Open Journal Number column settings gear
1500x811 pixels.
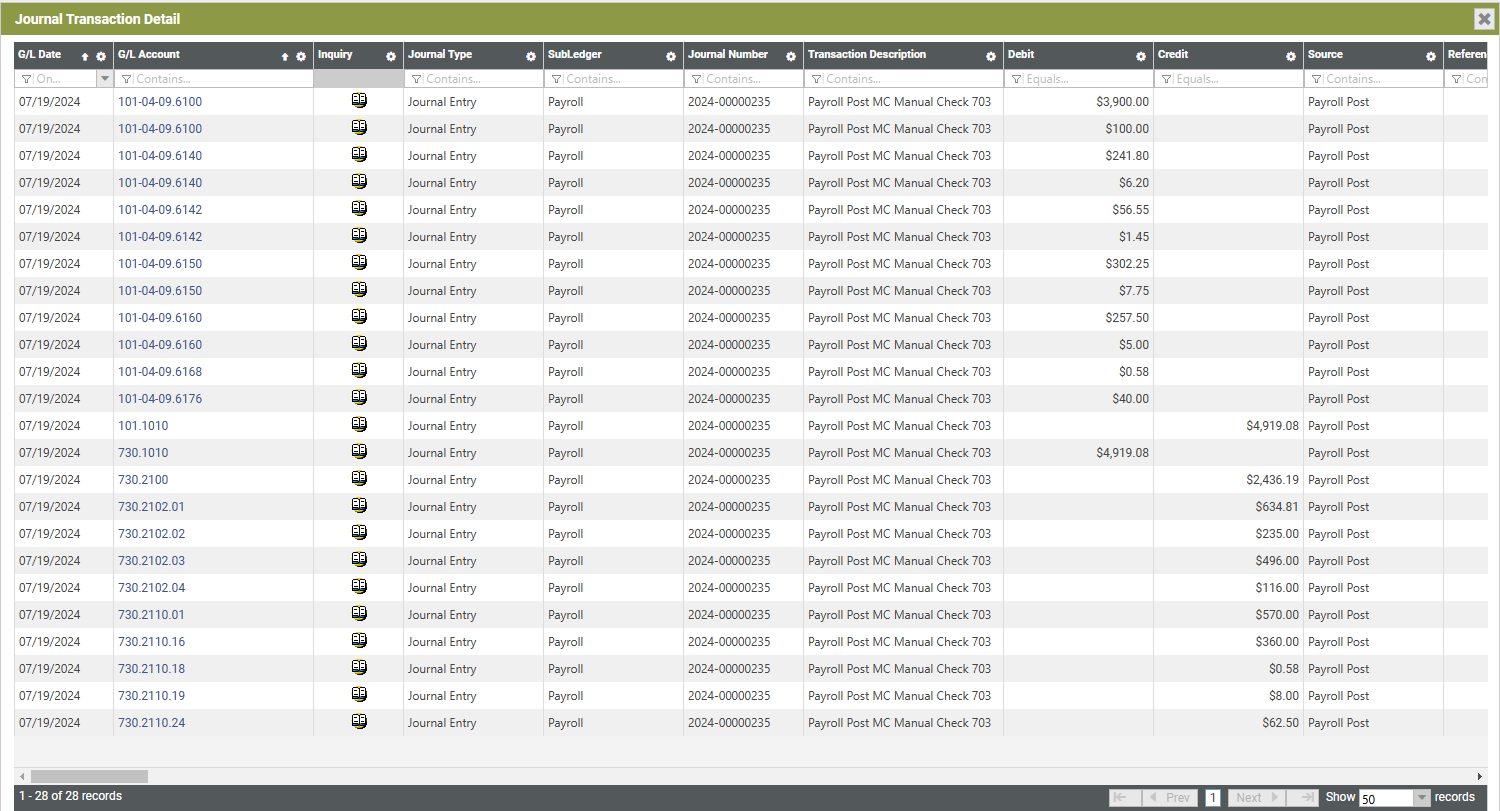[791, 57]
